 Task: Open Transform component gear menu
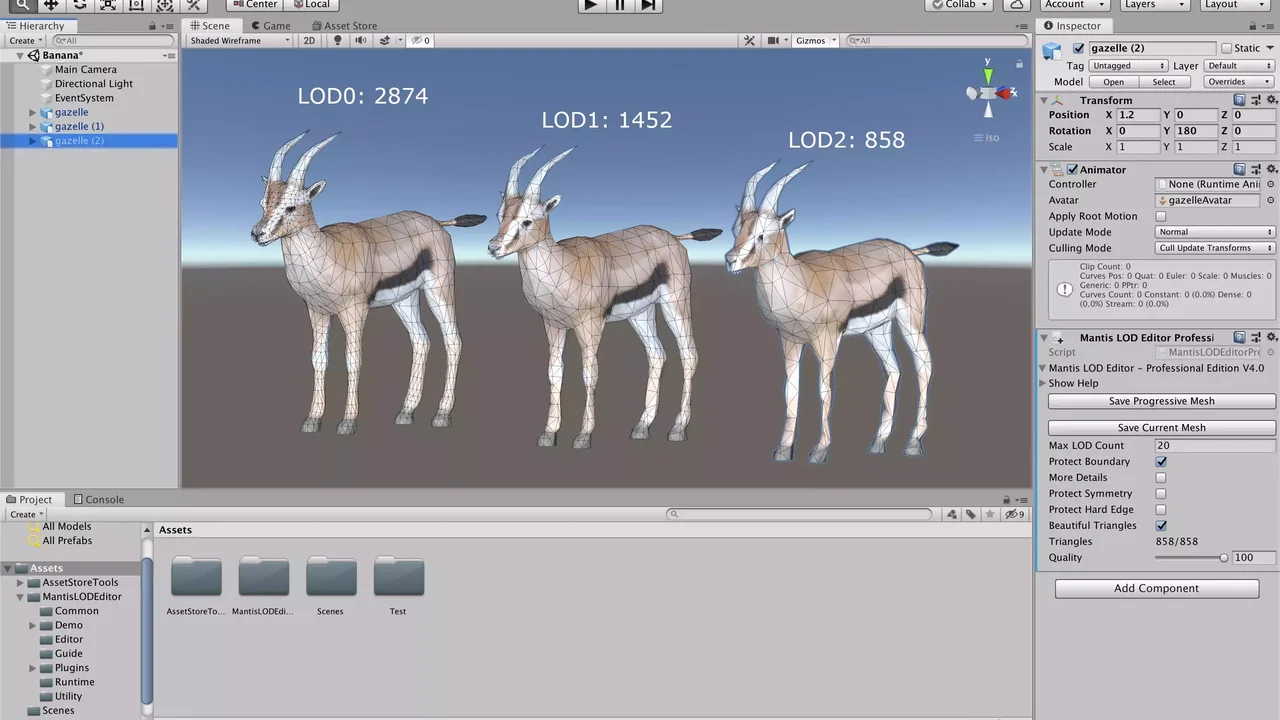pos(1272,100)
